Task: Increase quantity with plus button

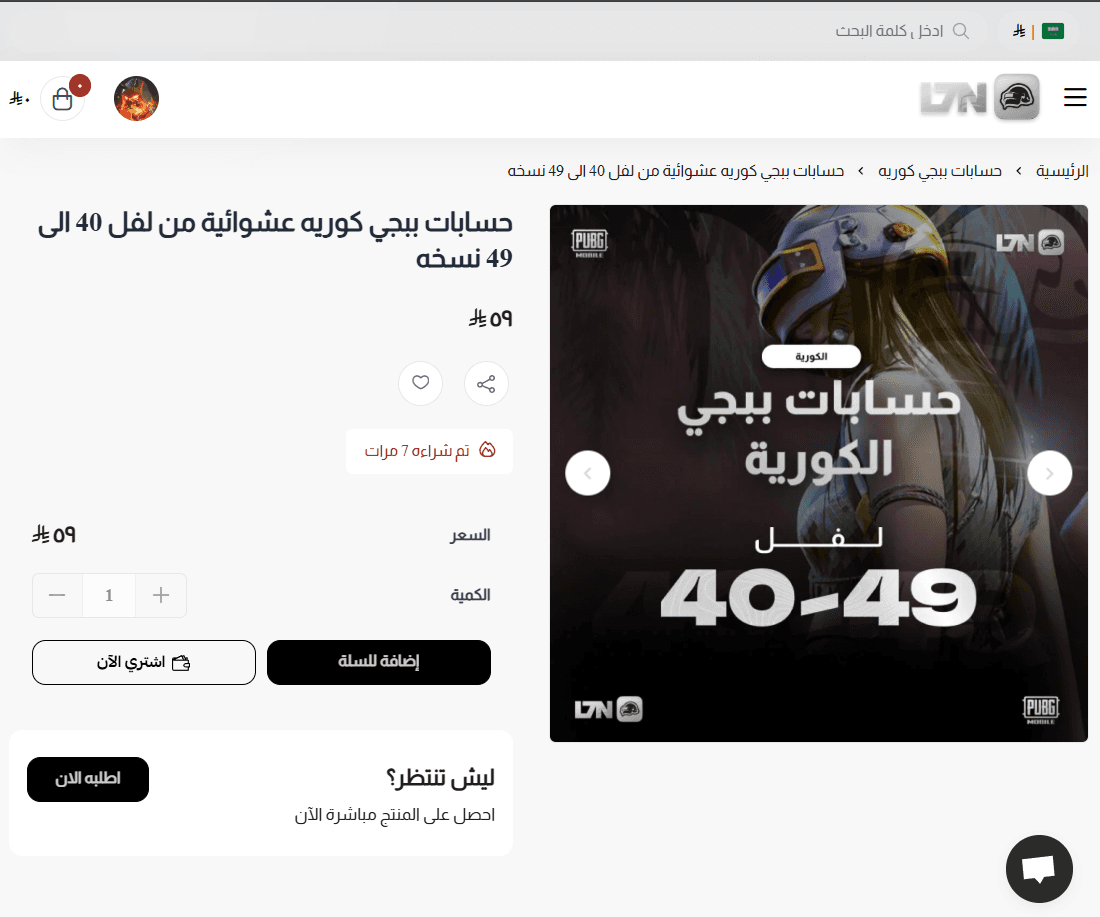Action: (x=161, y=596)
